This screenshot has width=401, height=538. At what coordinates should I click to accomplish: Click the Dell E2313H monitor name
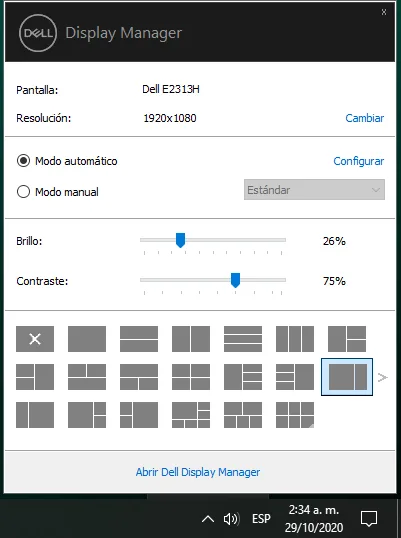point(171,89)
